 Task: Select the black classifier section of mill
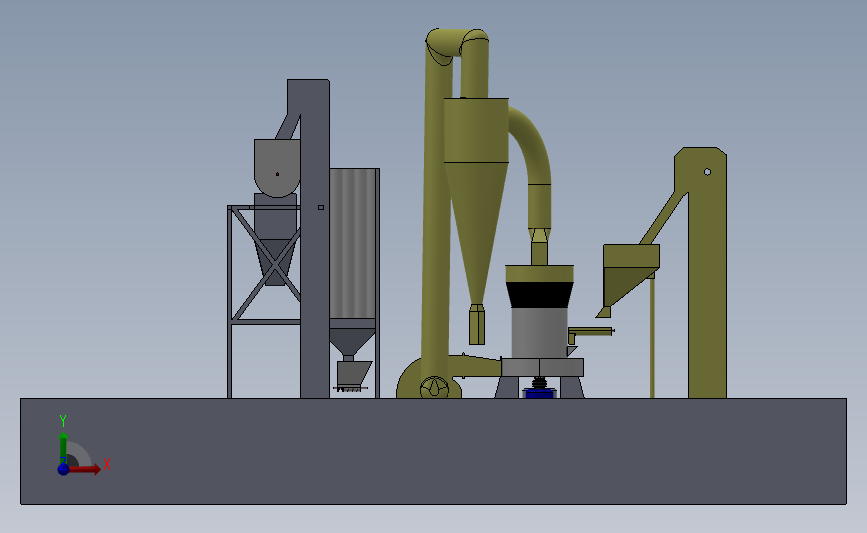coord(539,295)
